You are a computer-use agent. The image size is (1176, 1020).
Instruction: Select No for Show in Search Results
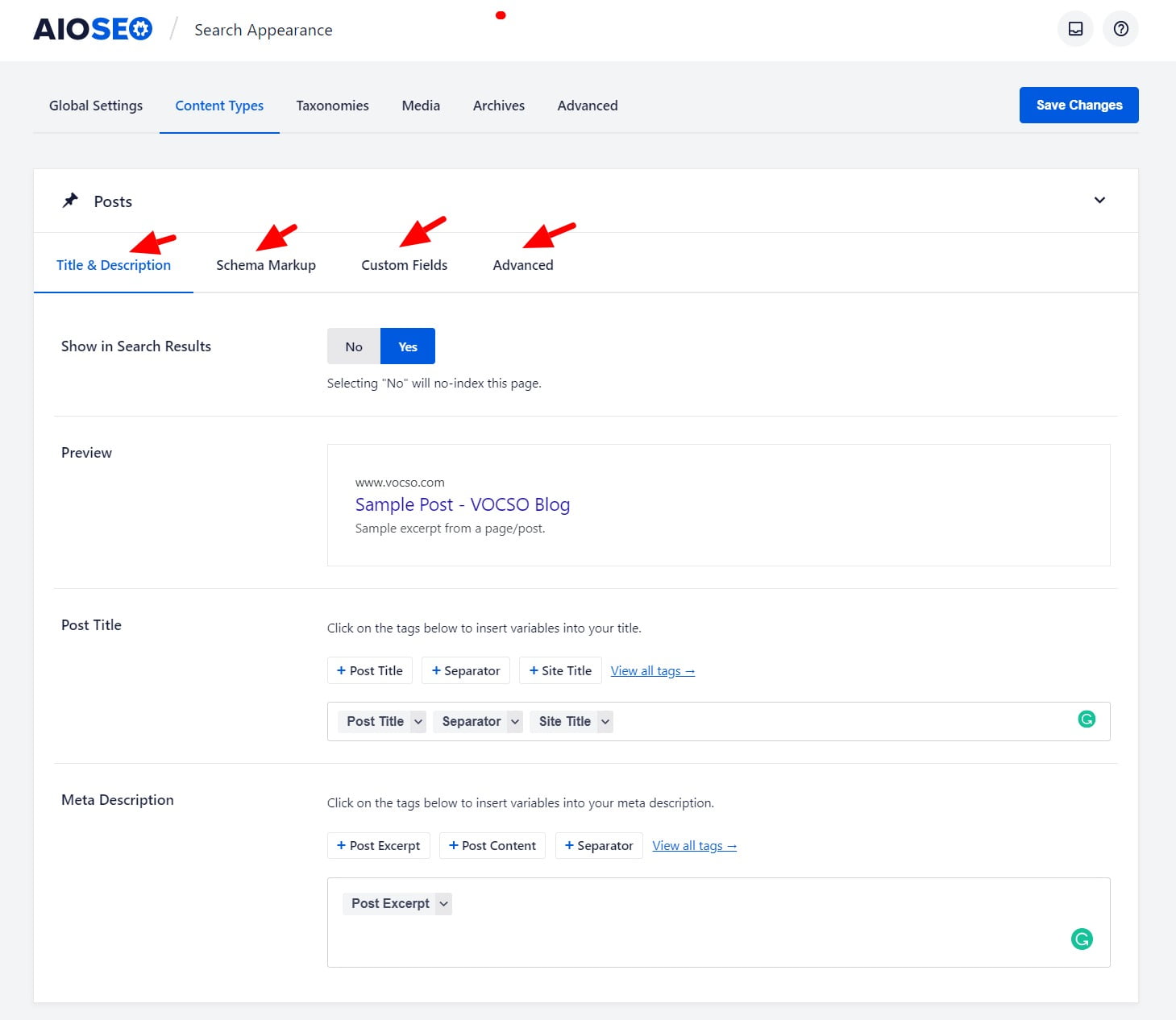(354, 346)
